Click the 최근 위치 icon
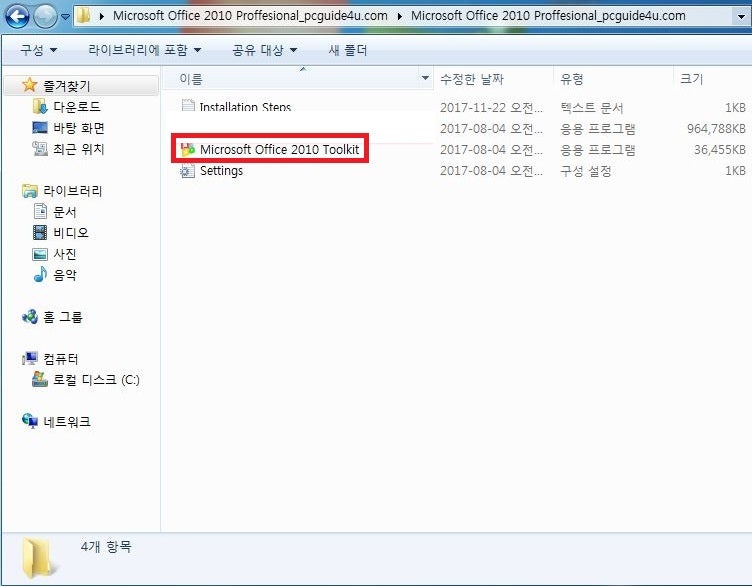This screenshot has width=752, height=586. pyautogui.click(x=40, y=149)
